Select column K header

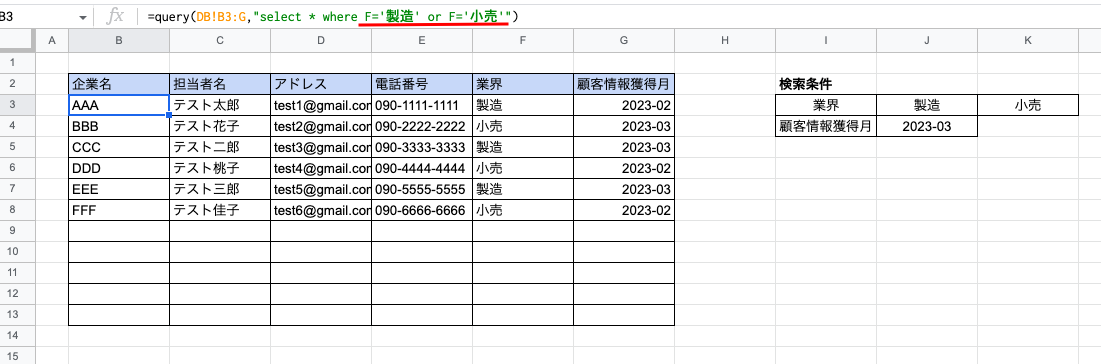(1028, 41)
